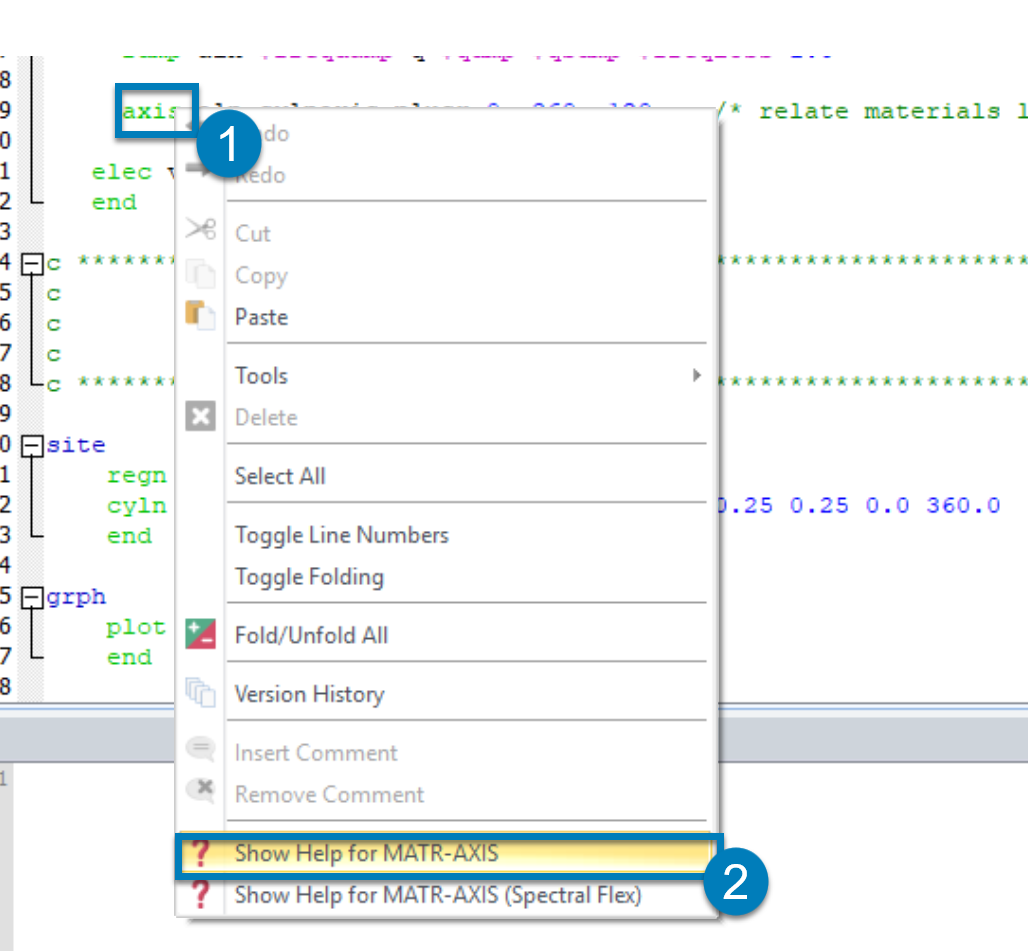Click the Fold/Unfold All plus-minus icon

point(200,634)
